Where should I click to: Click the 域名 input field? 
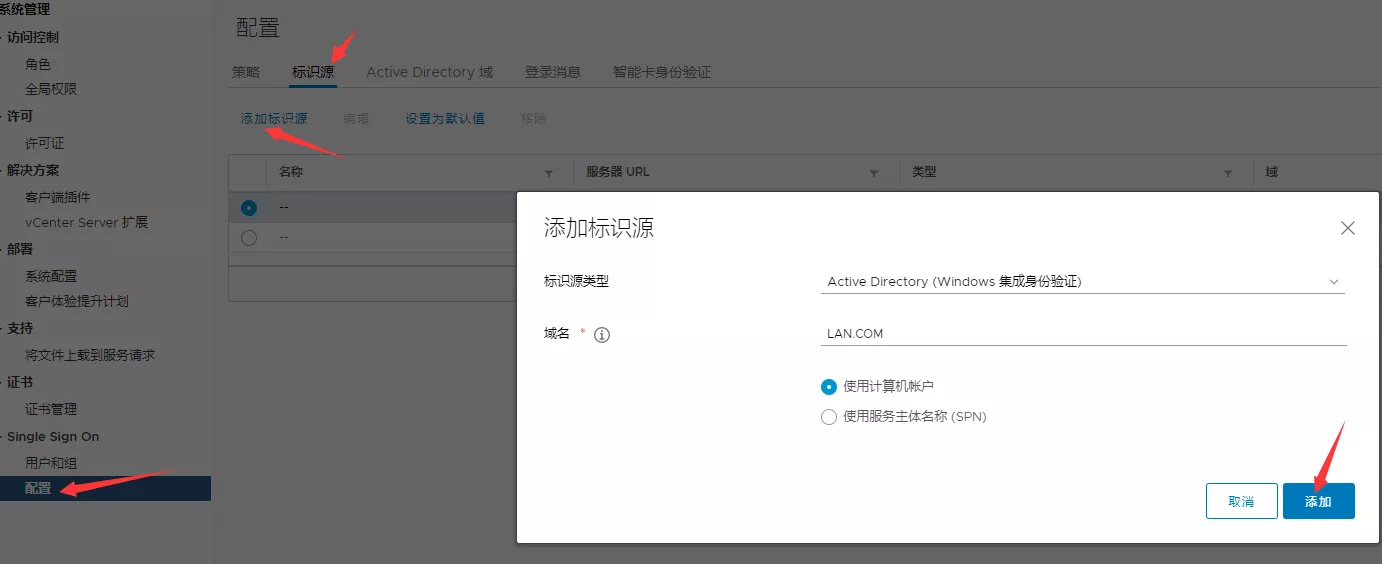1082,334
